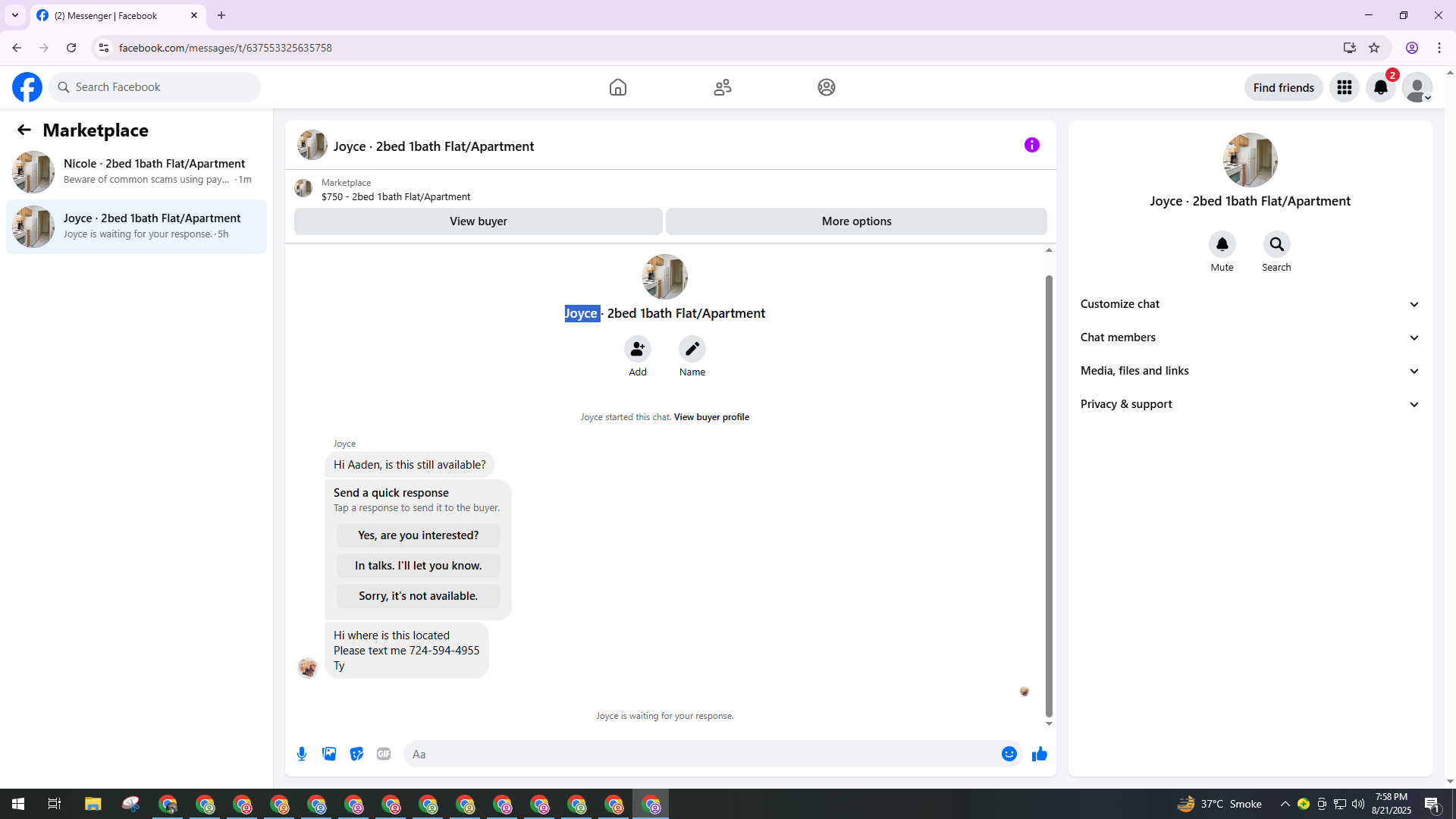1456x819 pixels.
Task: Click the Aa message input field
Action: tap(698, 754)
